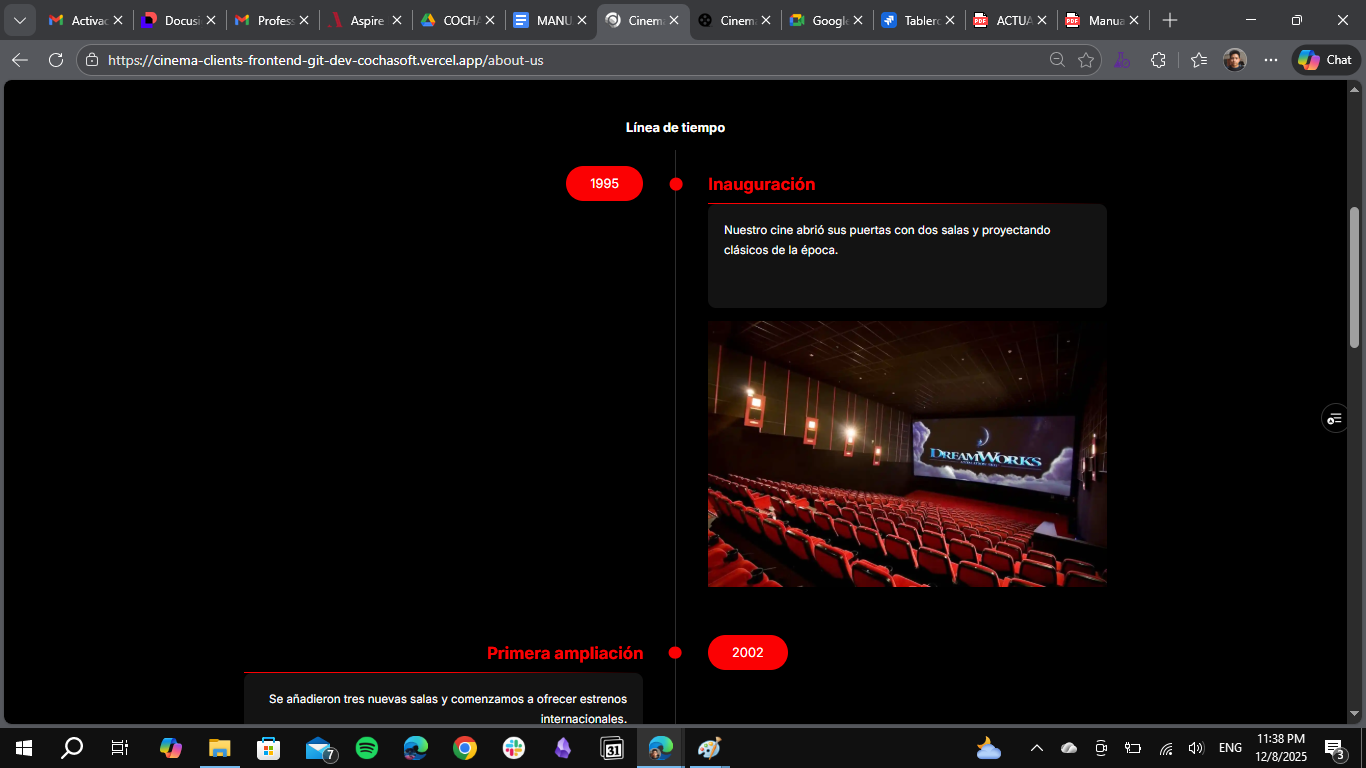
Task: Click the speaker icon in the system tray
Action: (x=1196, y=747)
